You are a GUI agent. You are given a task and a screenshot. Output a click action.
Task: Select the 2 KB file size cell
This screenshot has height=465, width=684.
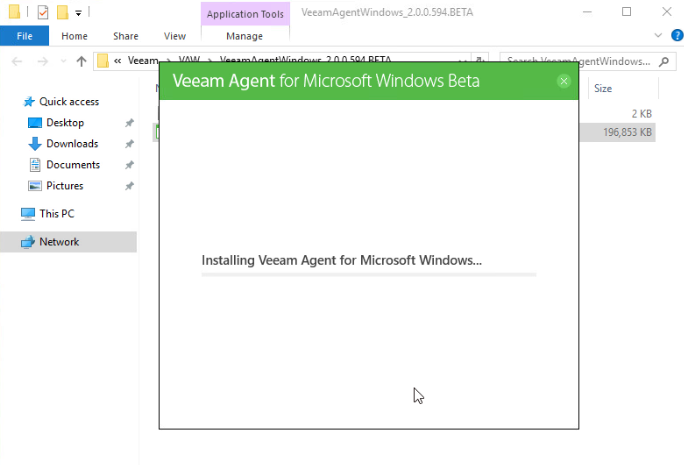coord(642,114)
